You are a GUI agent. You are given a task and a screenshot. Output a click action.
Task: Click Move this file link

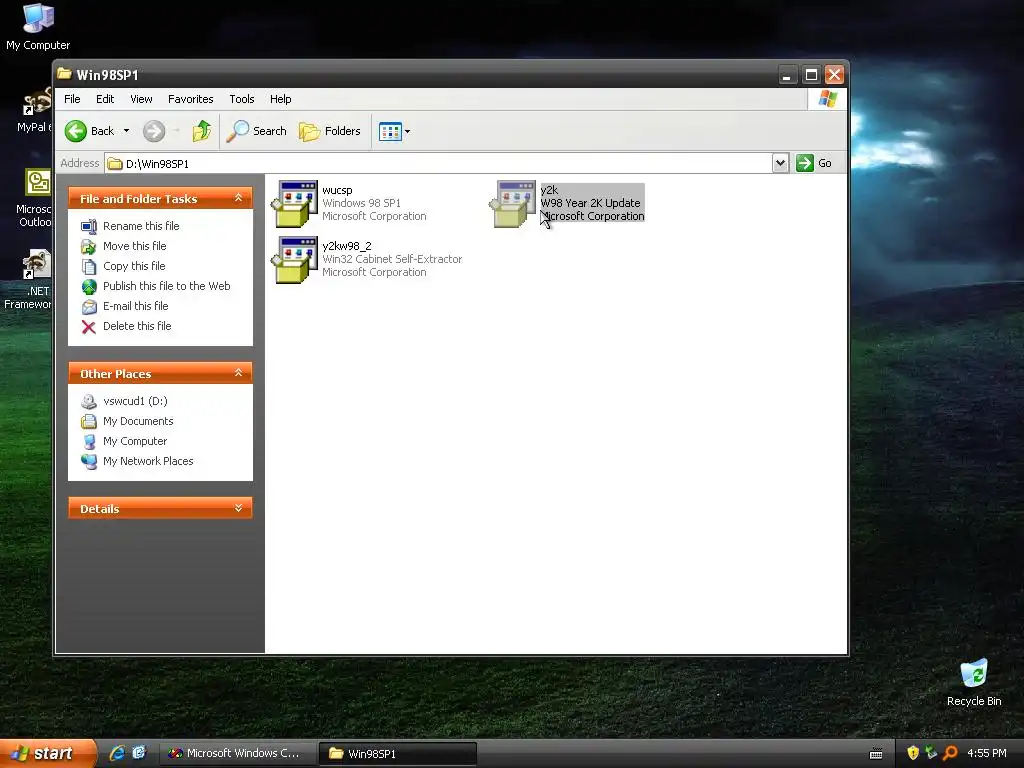click(135, 246)
